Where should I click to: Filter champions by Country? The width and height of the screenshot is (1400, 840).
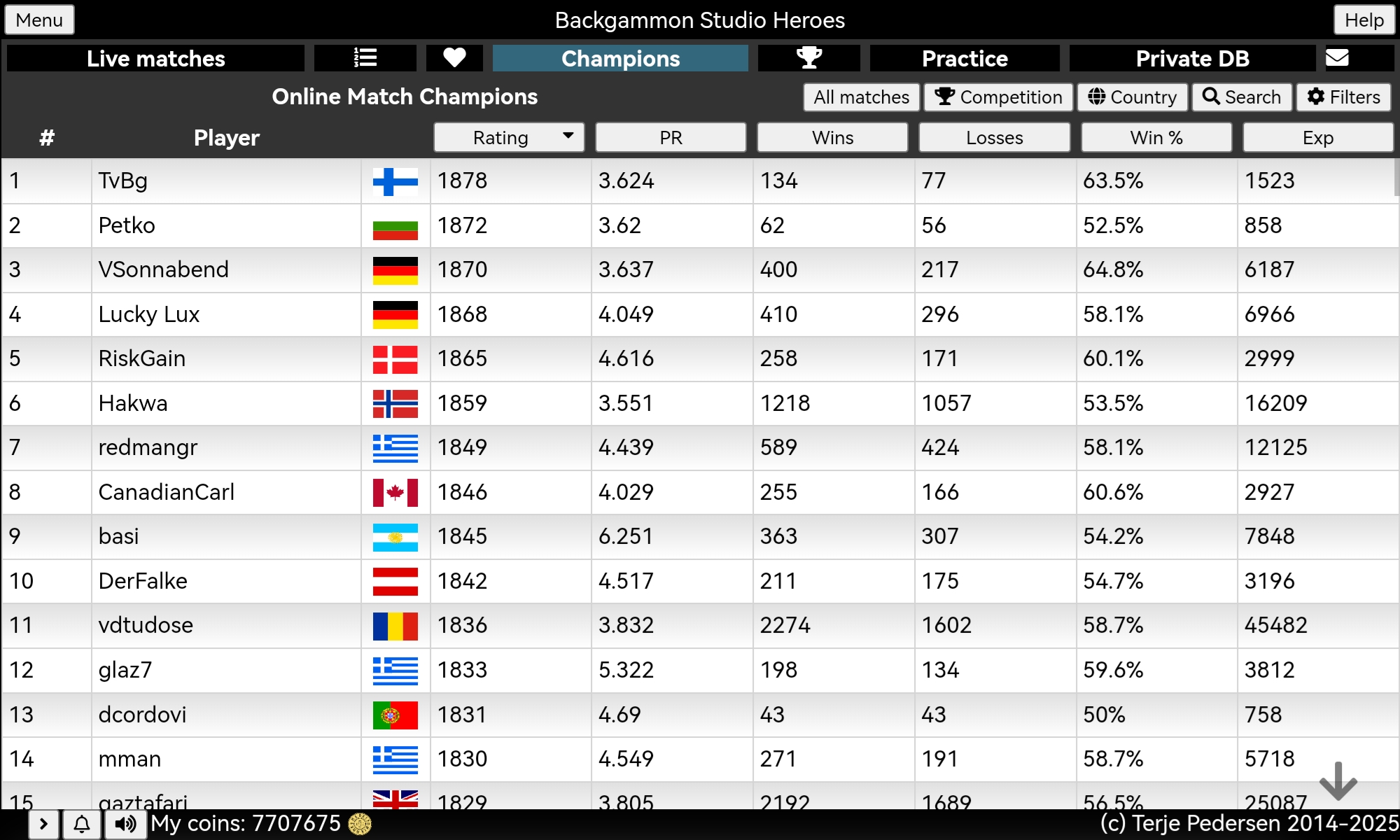click(x=1133, y=97)
